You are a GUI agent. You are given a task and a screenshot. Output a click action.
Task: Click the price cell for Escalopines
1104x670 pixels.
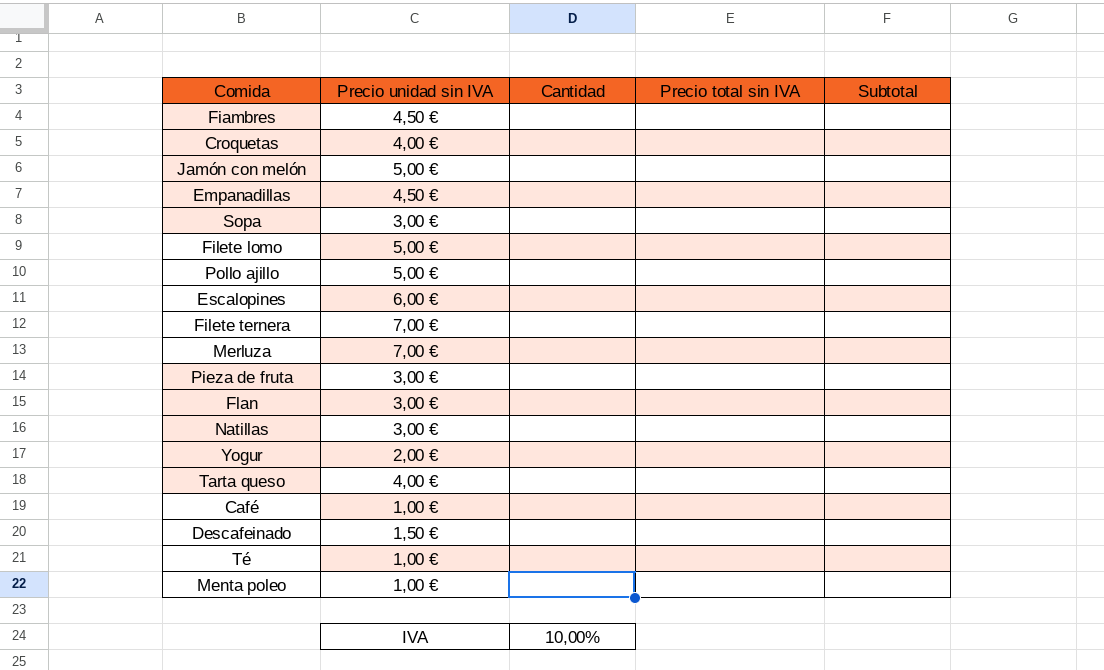[x=415, y=299]
